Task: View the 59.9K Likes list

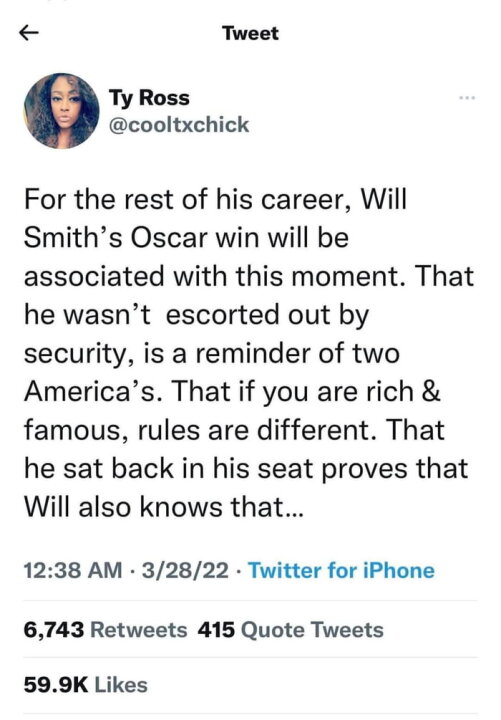Action: (x=85, y=685)
